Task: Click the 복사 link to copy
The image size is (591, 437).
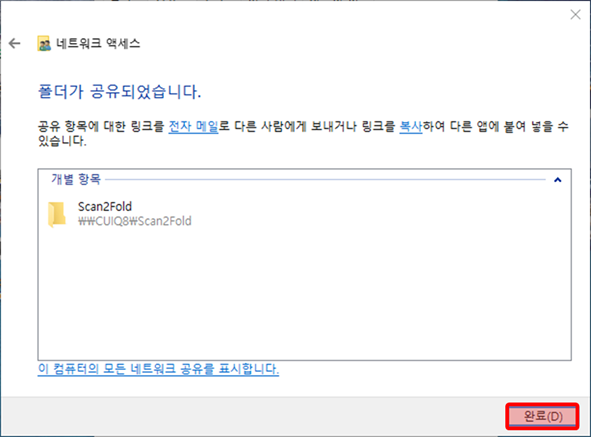Action: pyautogui.click(x=410, y=126)
